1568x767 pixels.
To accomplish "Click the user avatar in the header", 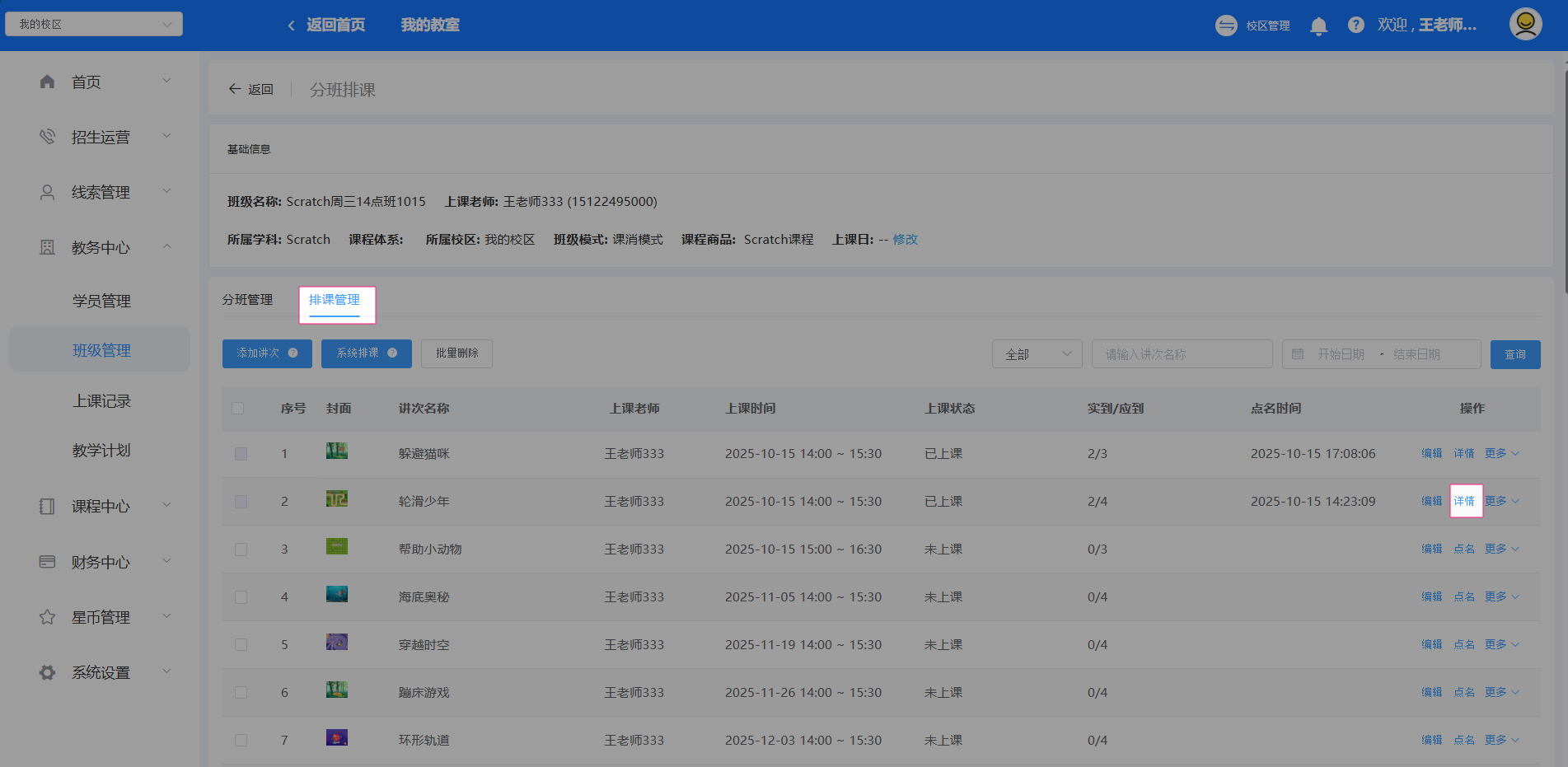I will [1525, 24].
